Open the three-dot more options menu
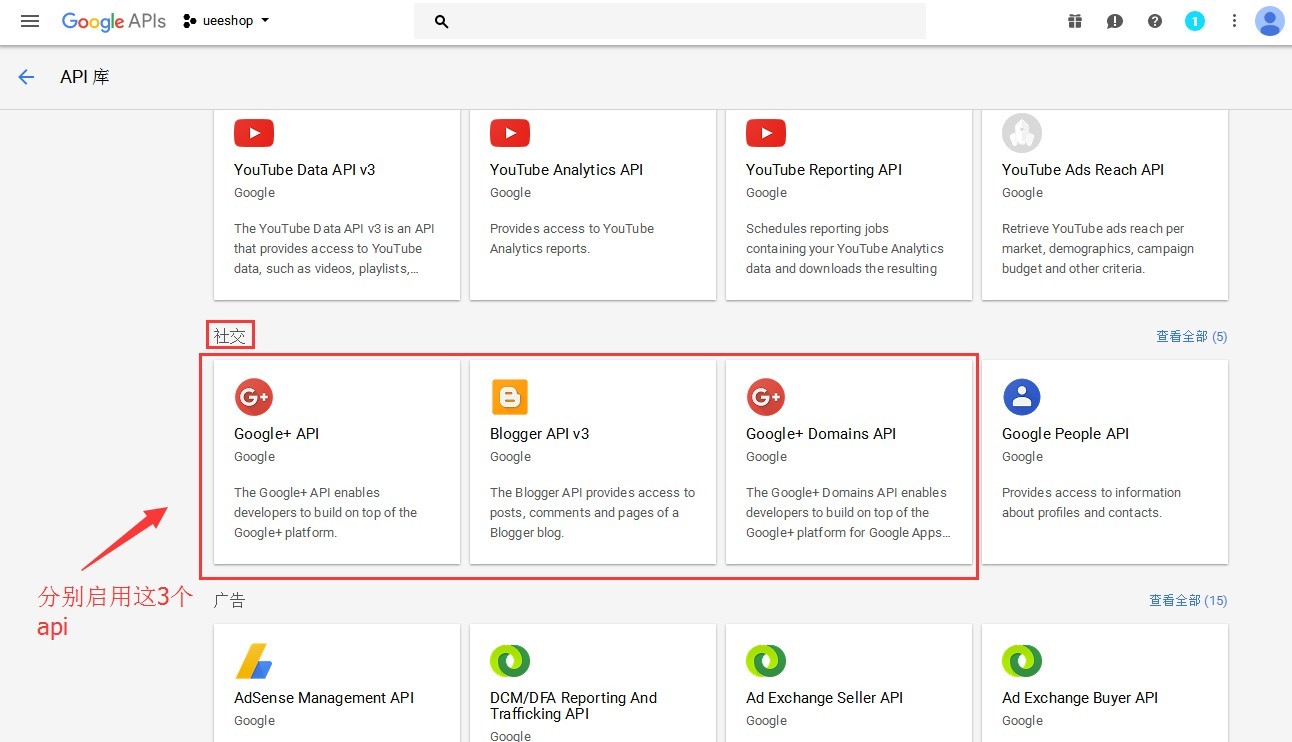This screenshot has height=742, width=1292. tap(1235, 21)
